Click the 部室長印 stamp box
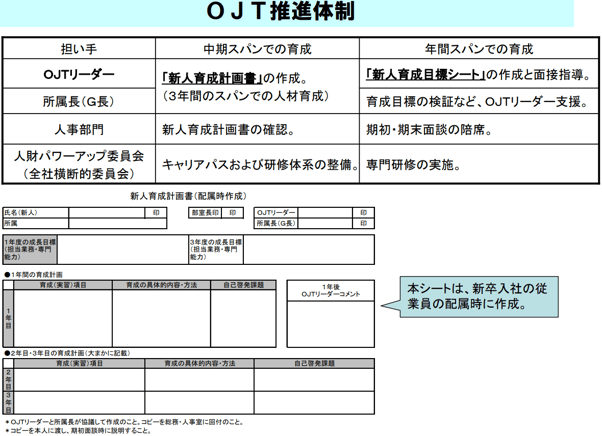602x436 pixels. pyautogui.click(x=232, y=213)
